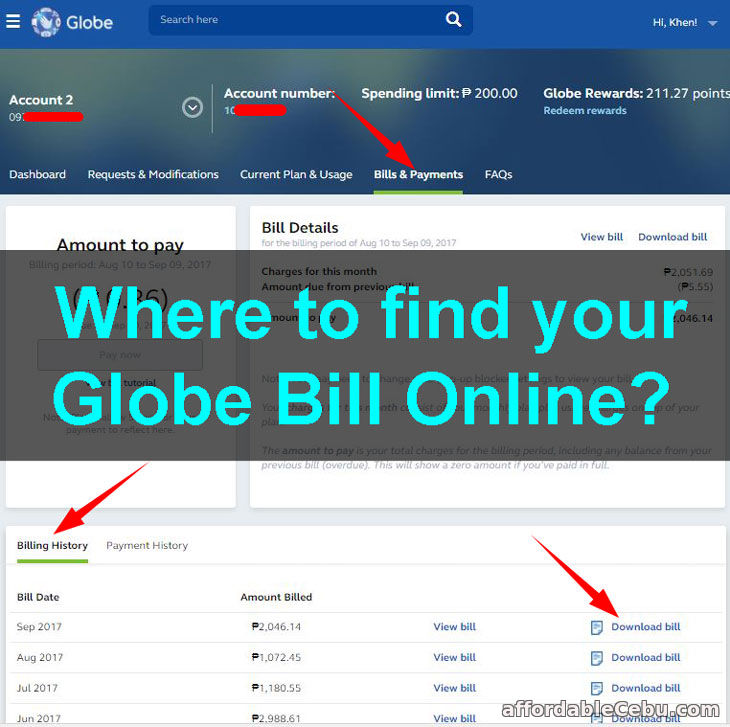The width and height of the screenshot is (730, 727).
Task: Click the ₱2,046.14 amount for Sep 2017
Action: click(x=276, y=626)
